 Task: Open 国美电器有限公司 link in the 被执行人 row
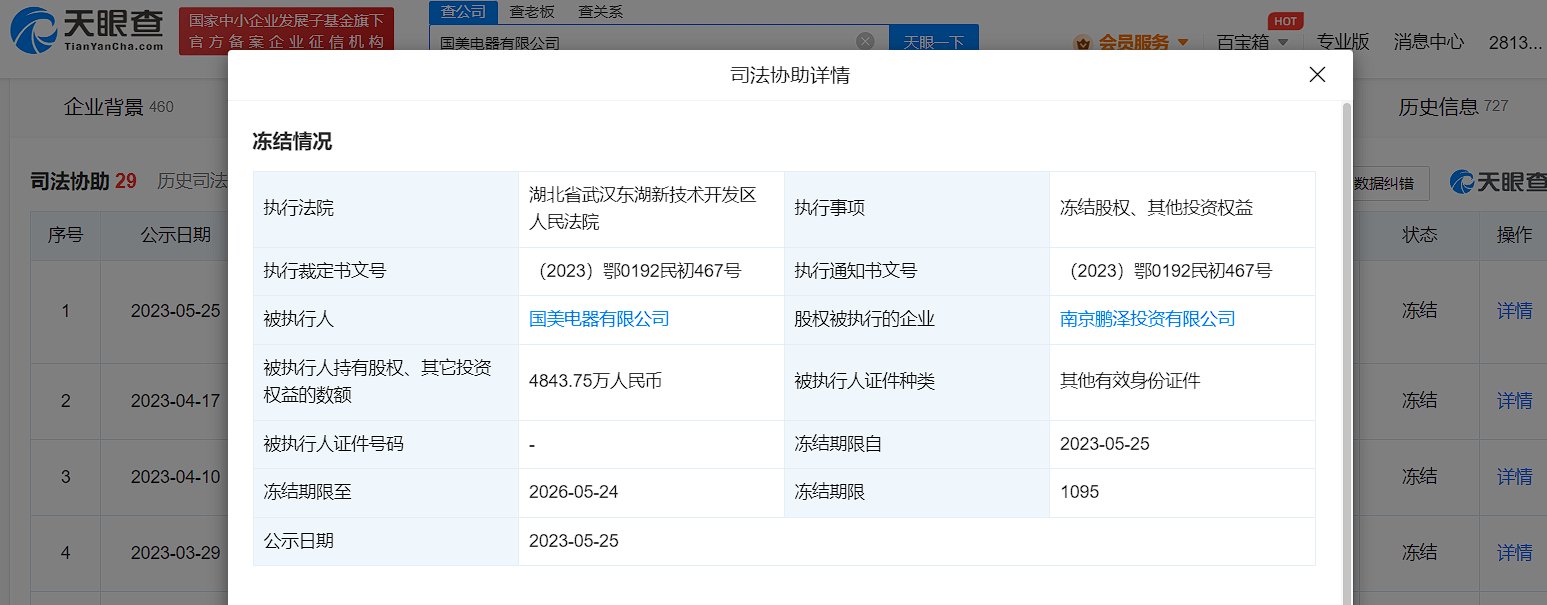coord(599,319)
